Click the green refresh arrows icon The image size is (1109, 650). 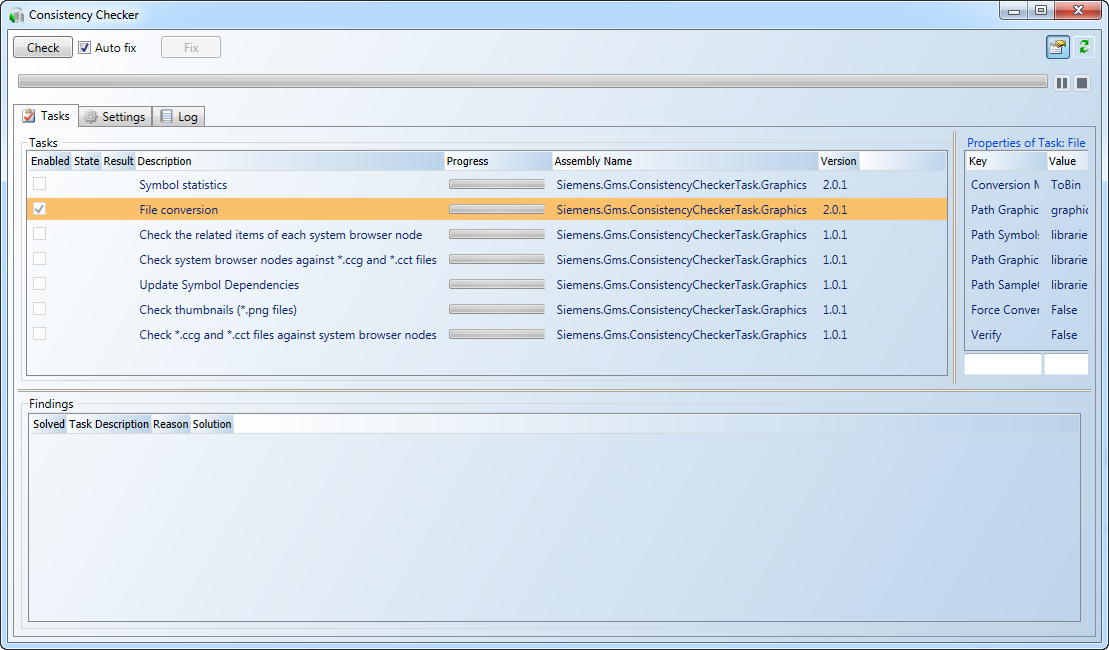(1083, 47)
